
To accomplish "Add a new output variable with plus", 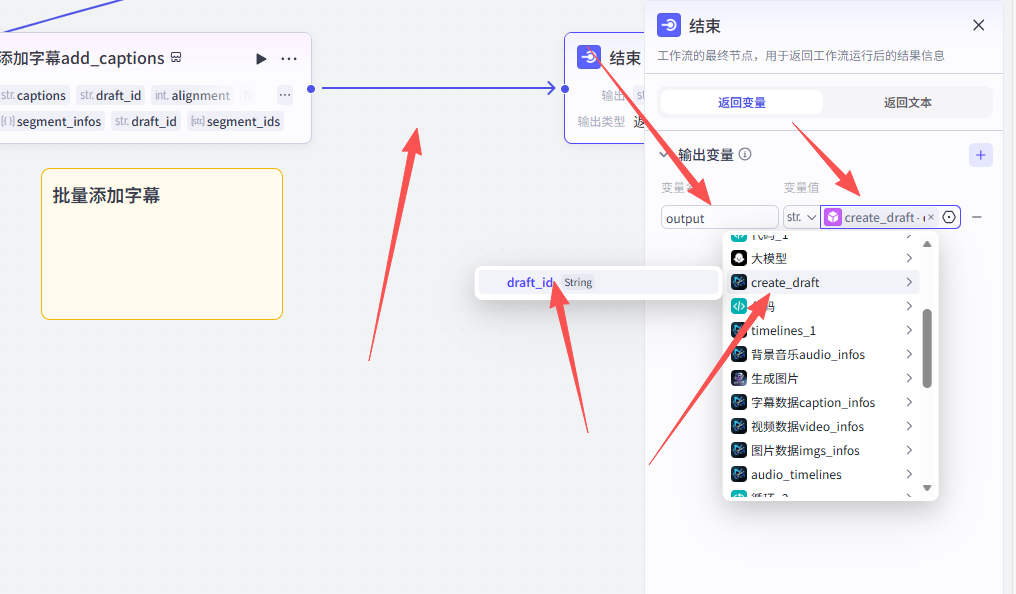I will 980,155.
